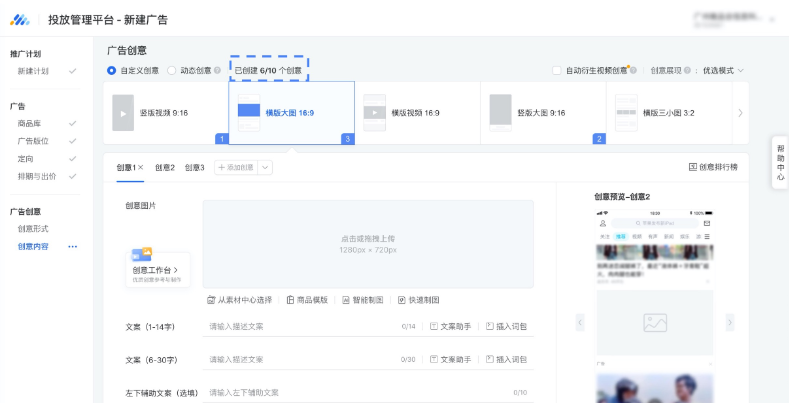Screen dimensions: 789x403
Task: Select the 竖版视频 9:16 format thumbnail
Action: (x=123, y=112)
